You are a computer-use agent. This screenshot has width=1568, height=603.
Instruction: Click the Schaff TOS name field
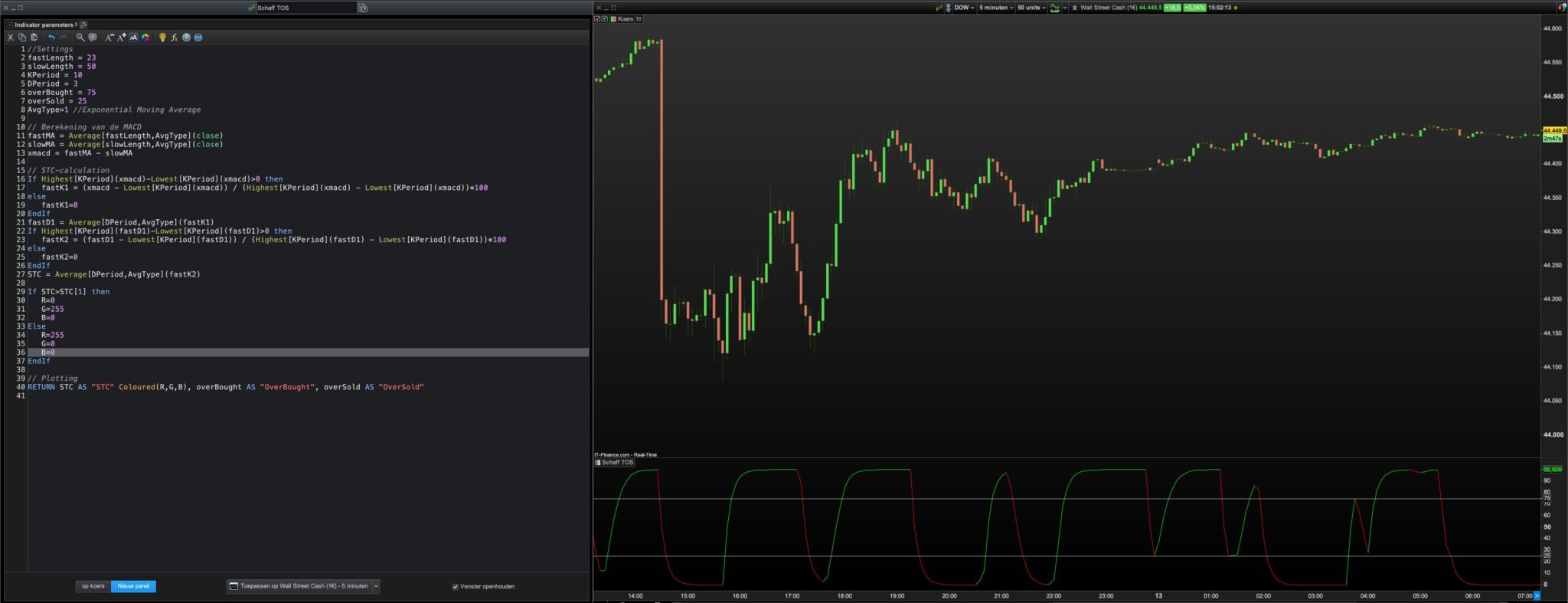click(305, 8)
